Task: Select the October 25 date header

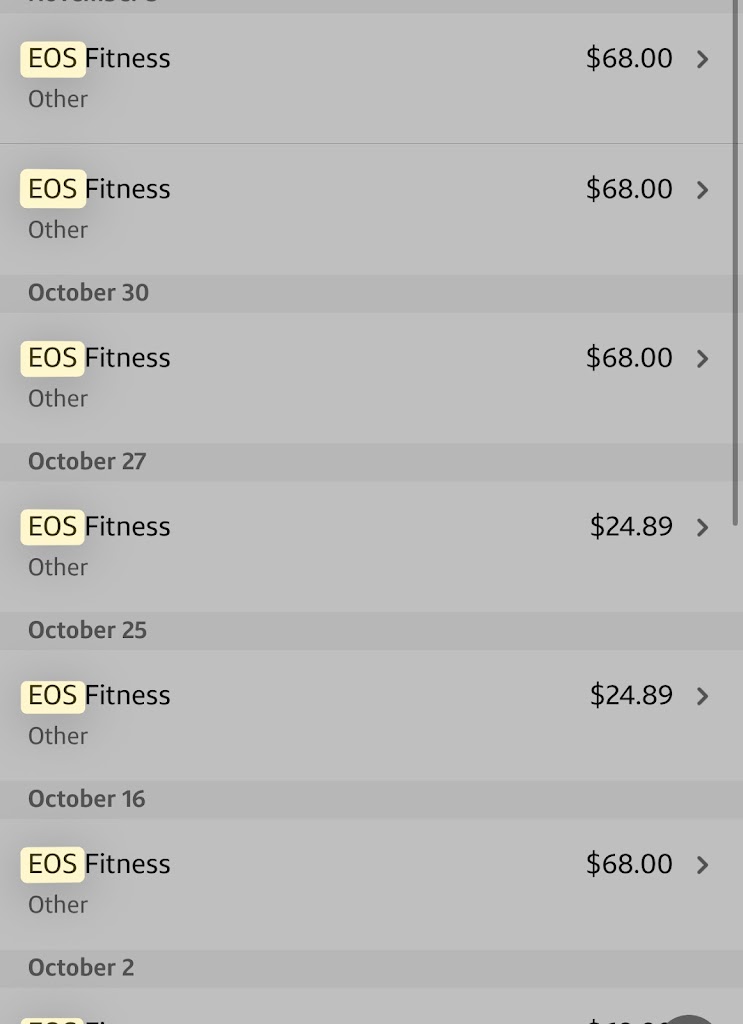Action: [x=87, y=631]
